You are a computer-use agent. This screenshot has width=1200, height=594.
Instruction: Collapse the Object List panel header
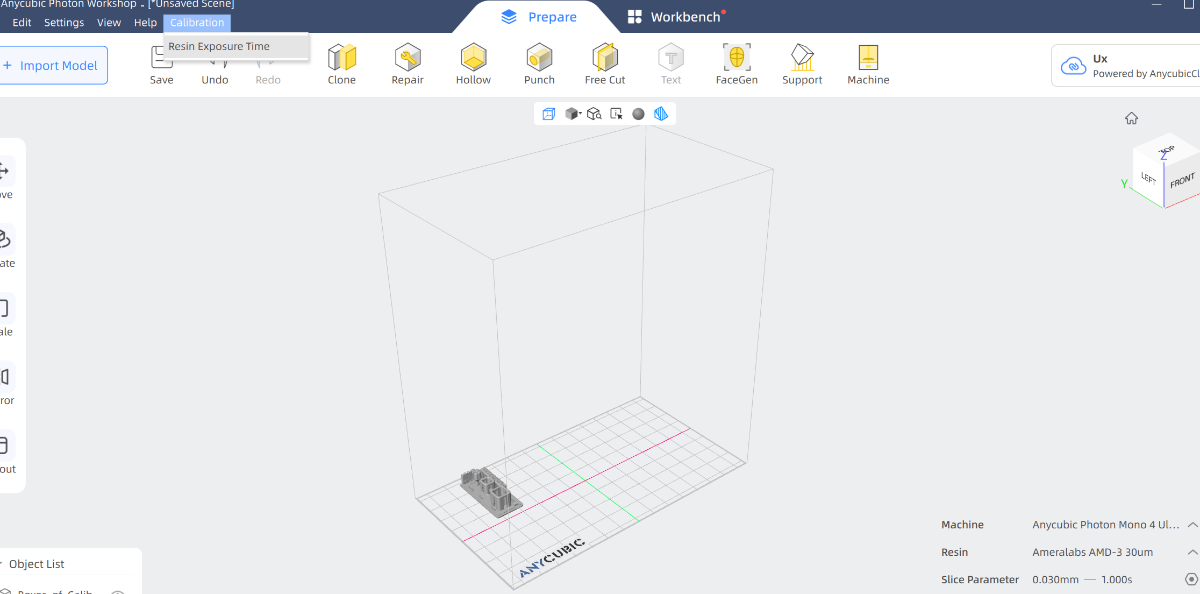(36, 564)
